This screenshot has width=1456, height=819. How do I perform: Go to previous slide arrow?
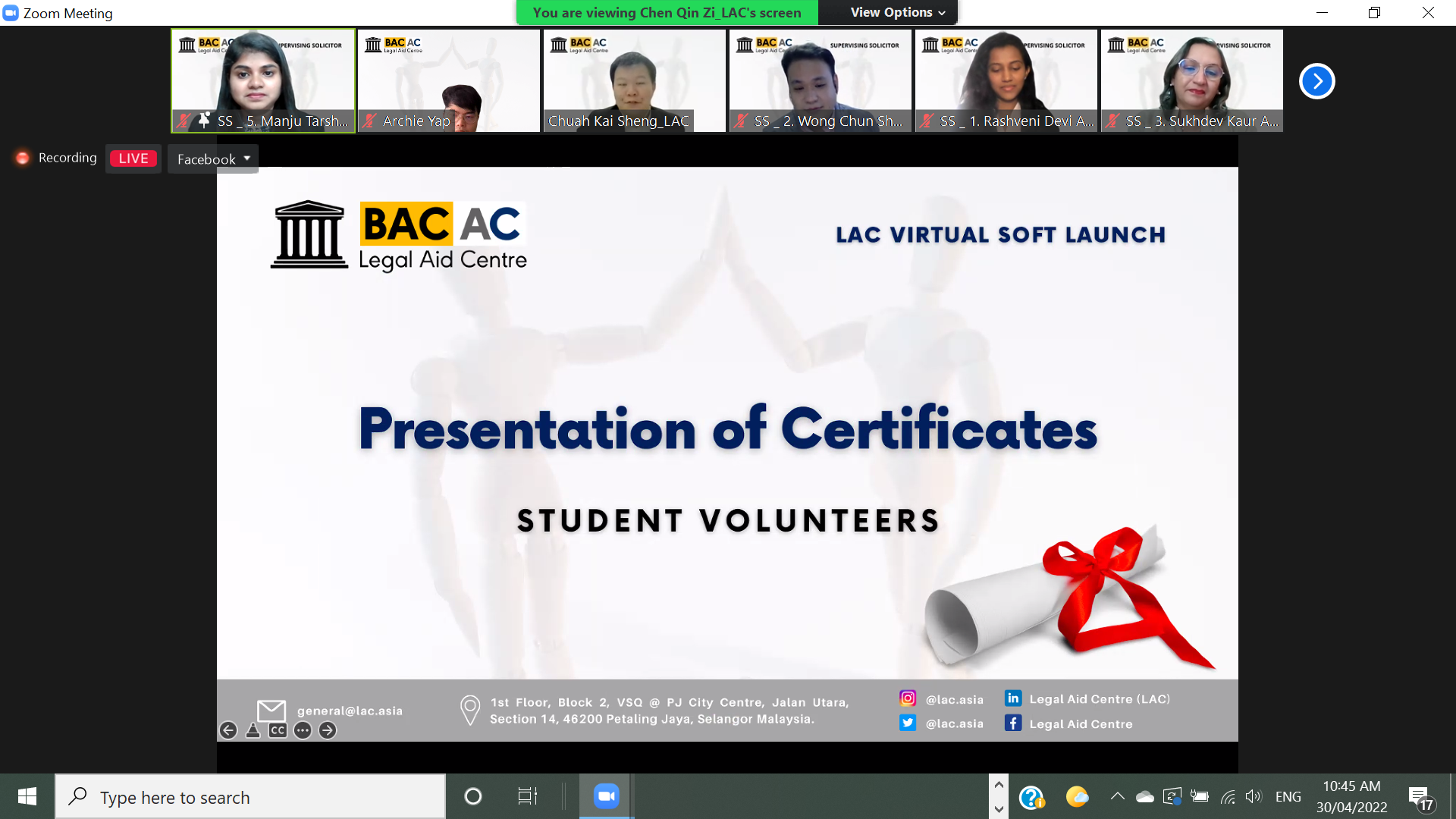228,730
